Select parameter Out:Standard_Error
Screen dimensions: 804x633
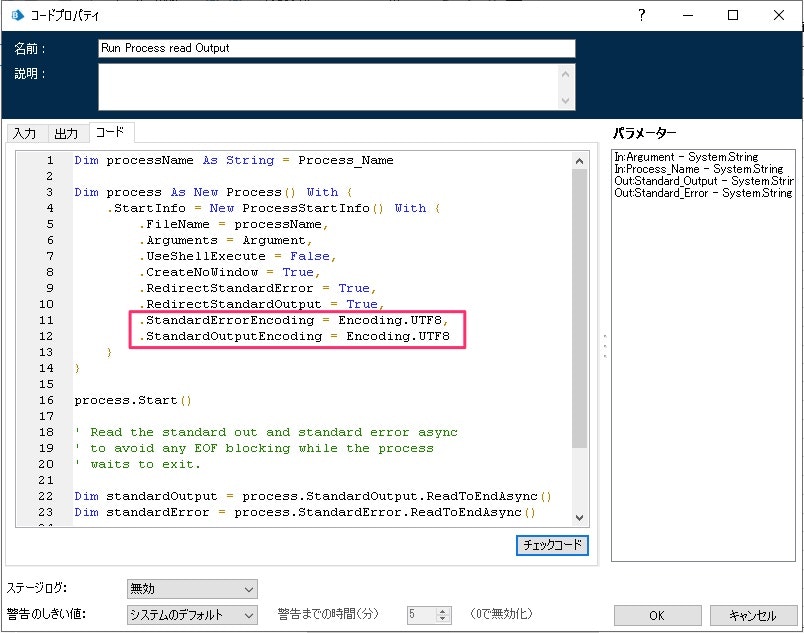coord(703,193)
